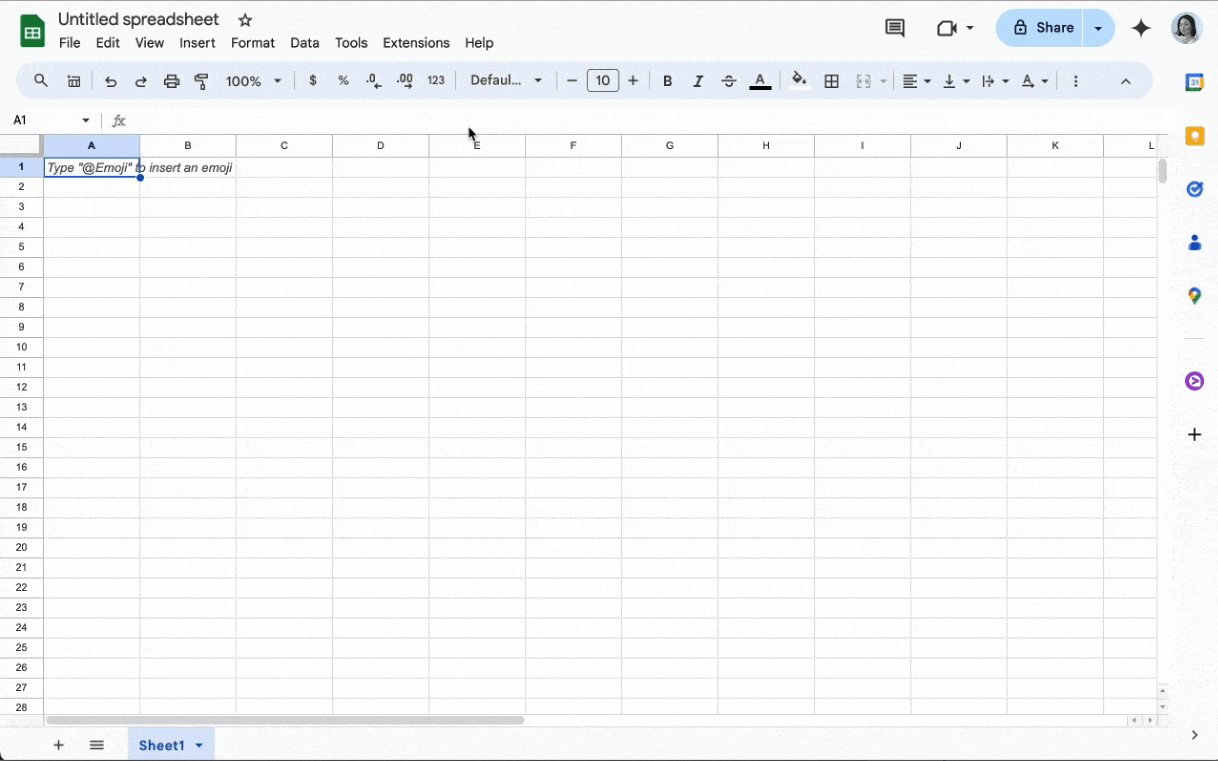Open the Extensions menu
This screenshot has height=761, width=1218.
416,43
